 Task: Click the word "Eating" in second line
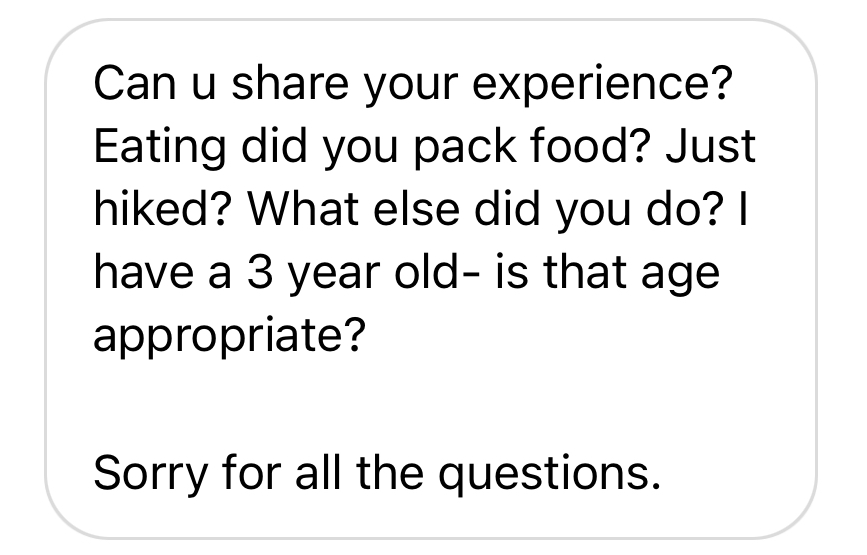pos(154,148)
